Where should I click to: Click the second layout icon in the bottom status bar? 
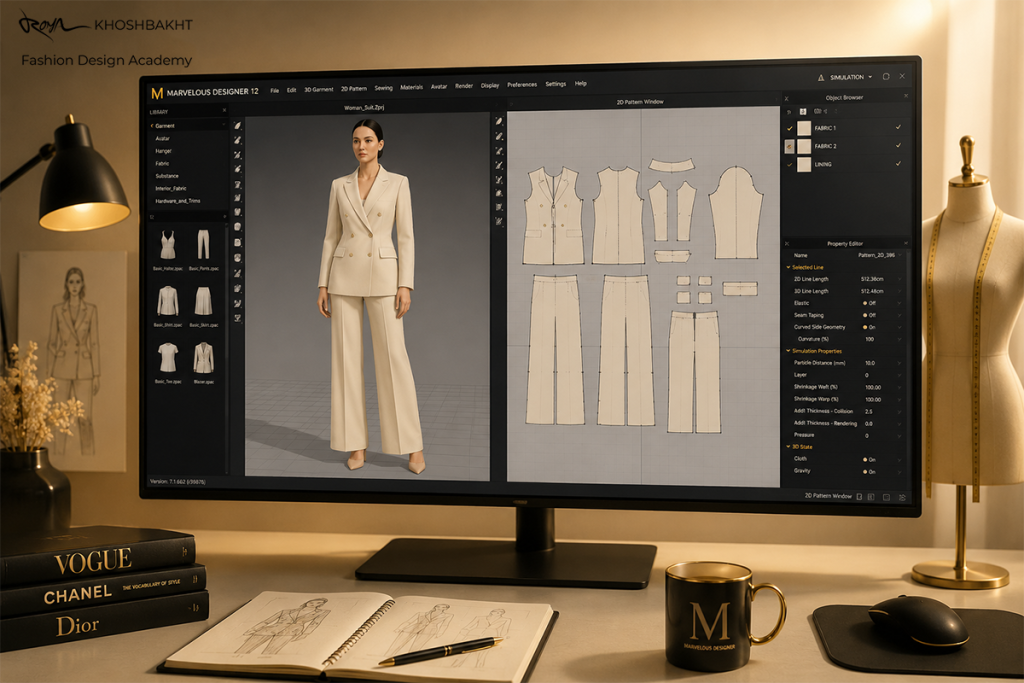click(x=871, y=497)
